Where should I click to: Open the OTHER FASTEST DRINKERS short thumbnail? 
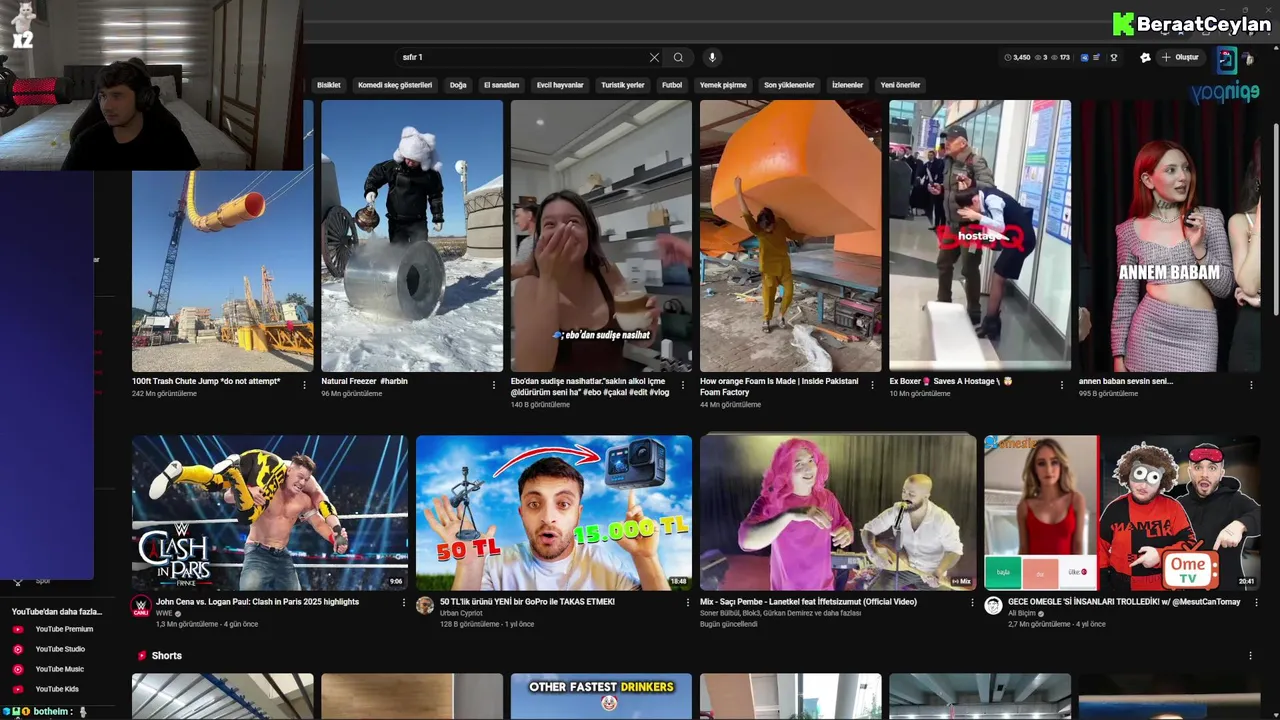(601, 696)
